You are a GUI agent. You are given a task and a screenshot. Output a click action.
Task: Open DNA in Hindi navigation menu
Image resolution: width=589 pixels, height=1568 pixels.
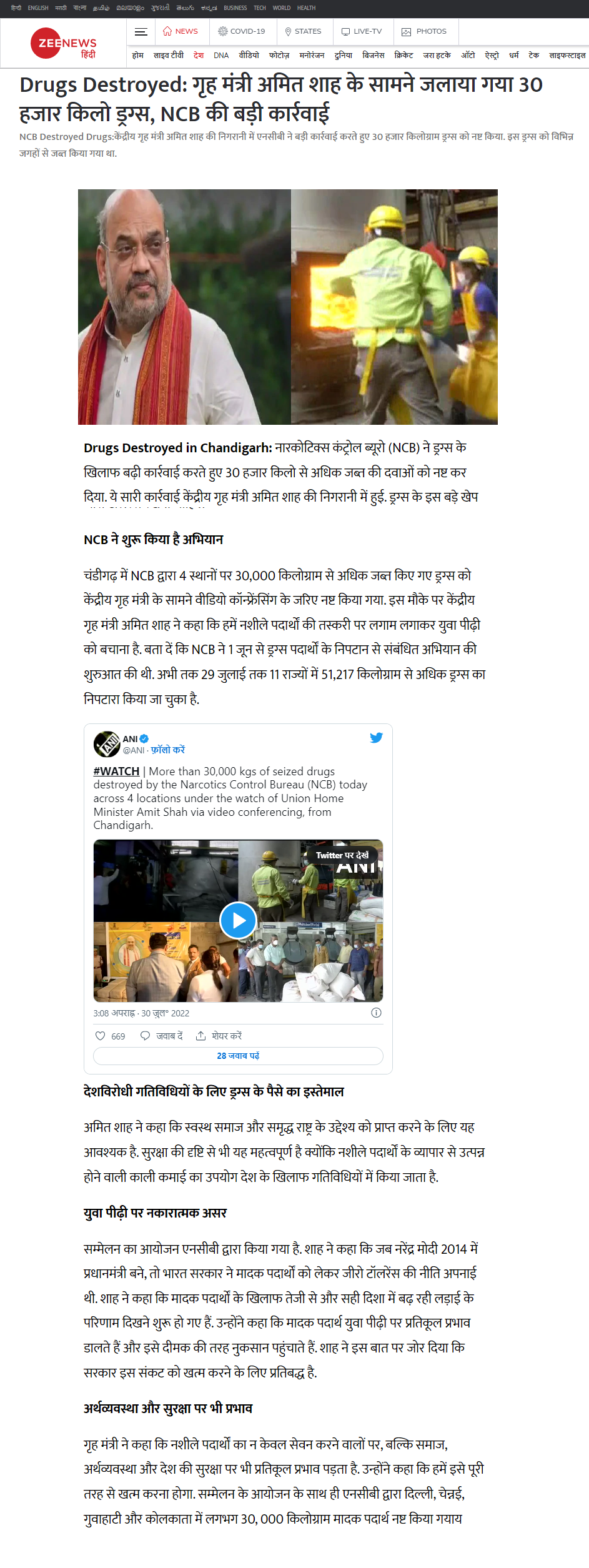coord(221,56)
